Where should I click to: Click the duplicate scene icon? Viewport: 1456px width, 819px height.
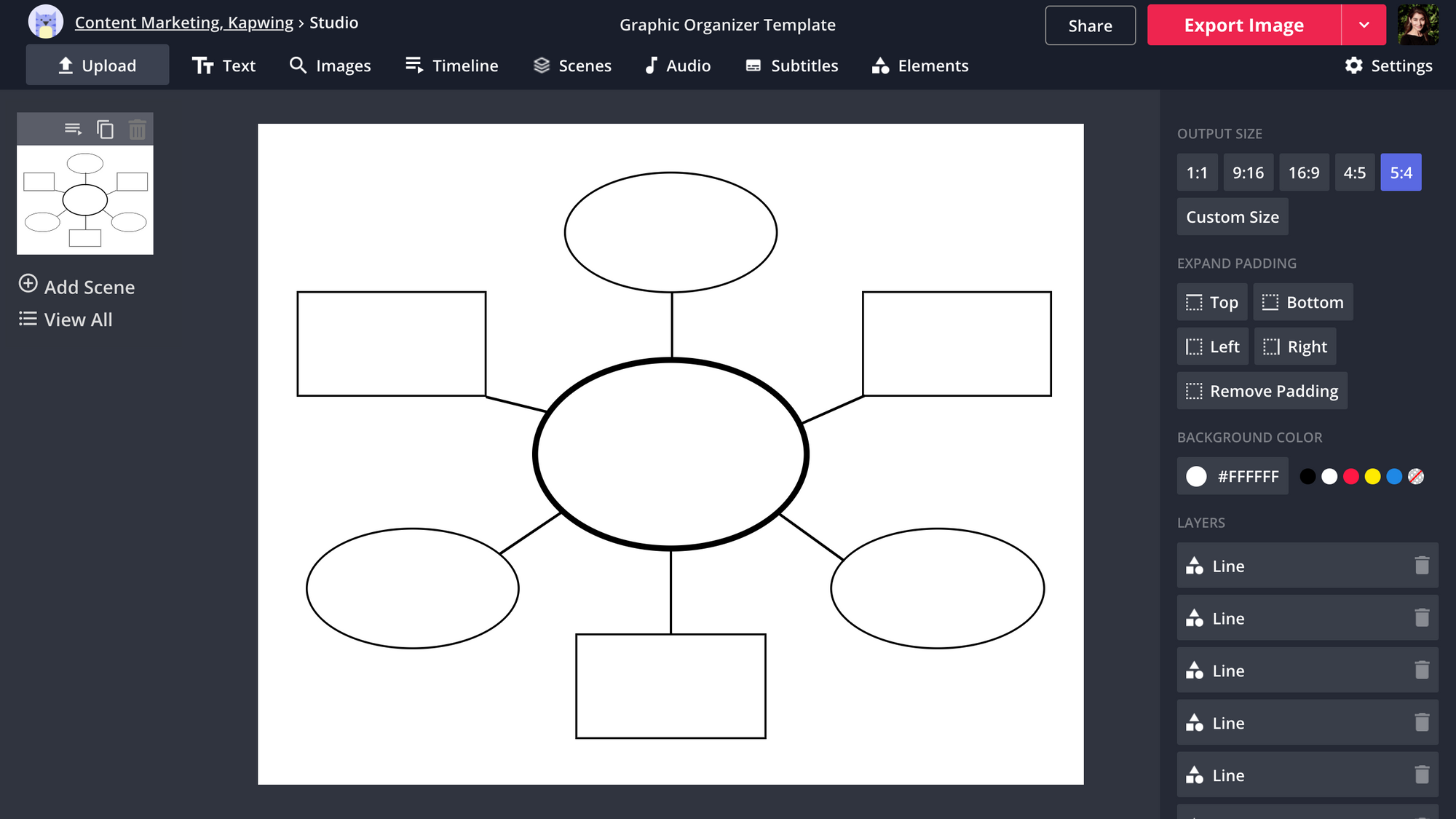(105, 130)
